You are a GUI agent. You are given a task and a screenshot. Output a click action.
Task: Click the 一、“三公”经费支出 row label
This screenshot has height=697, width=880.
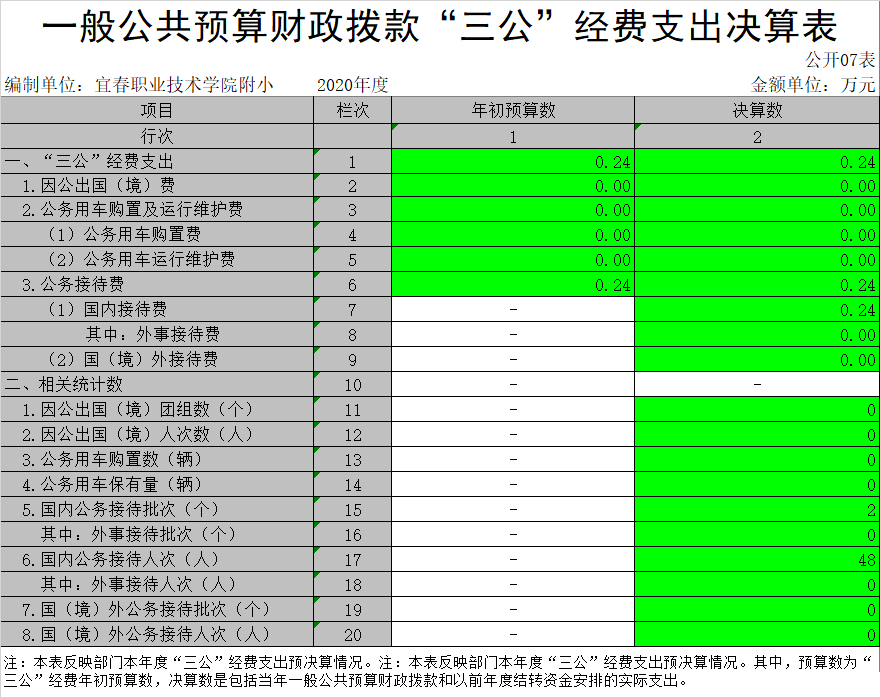coord(90,161)
